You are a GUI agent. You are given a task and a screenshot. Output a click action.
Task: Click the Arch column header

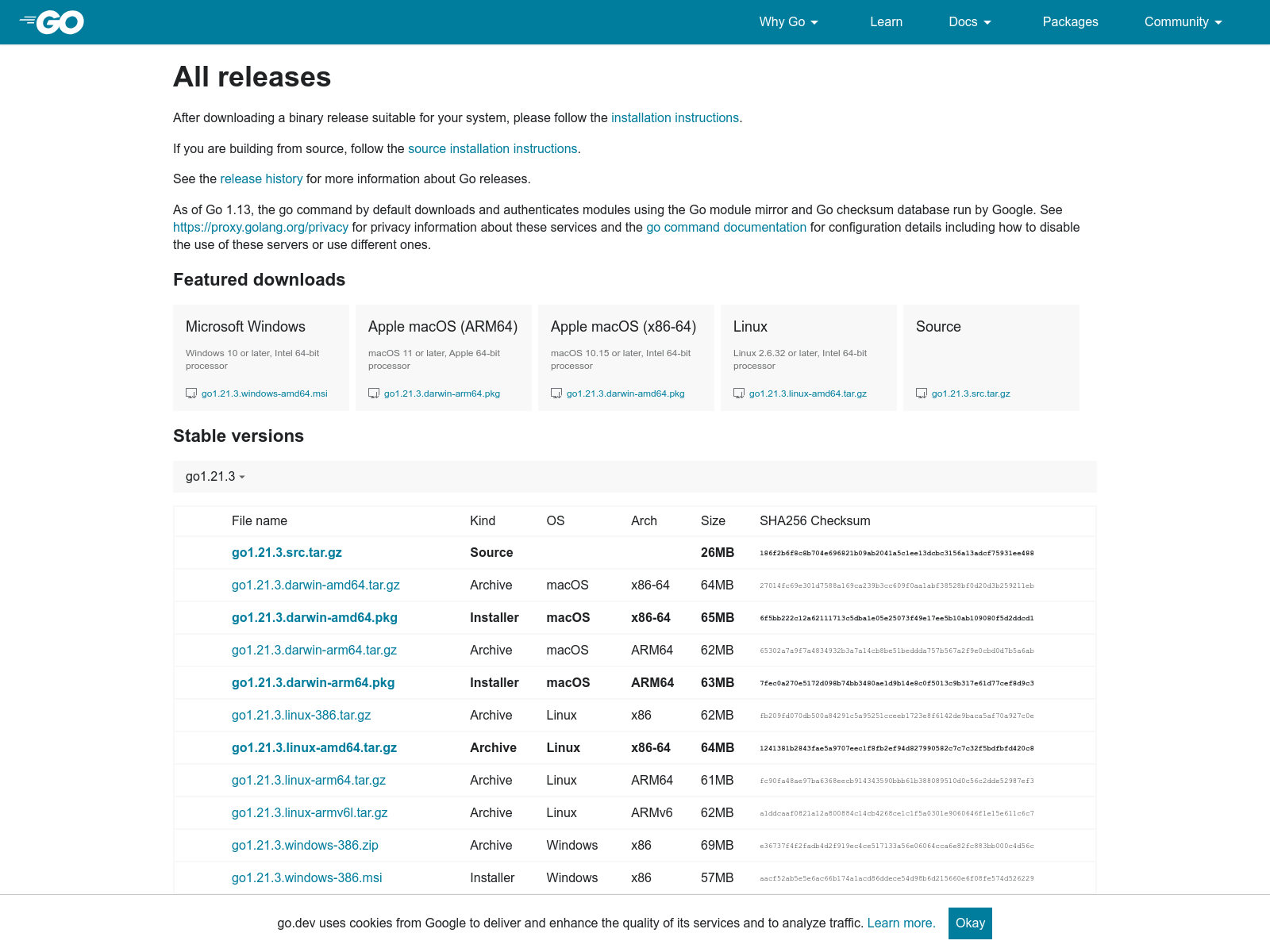coord(644,521)
